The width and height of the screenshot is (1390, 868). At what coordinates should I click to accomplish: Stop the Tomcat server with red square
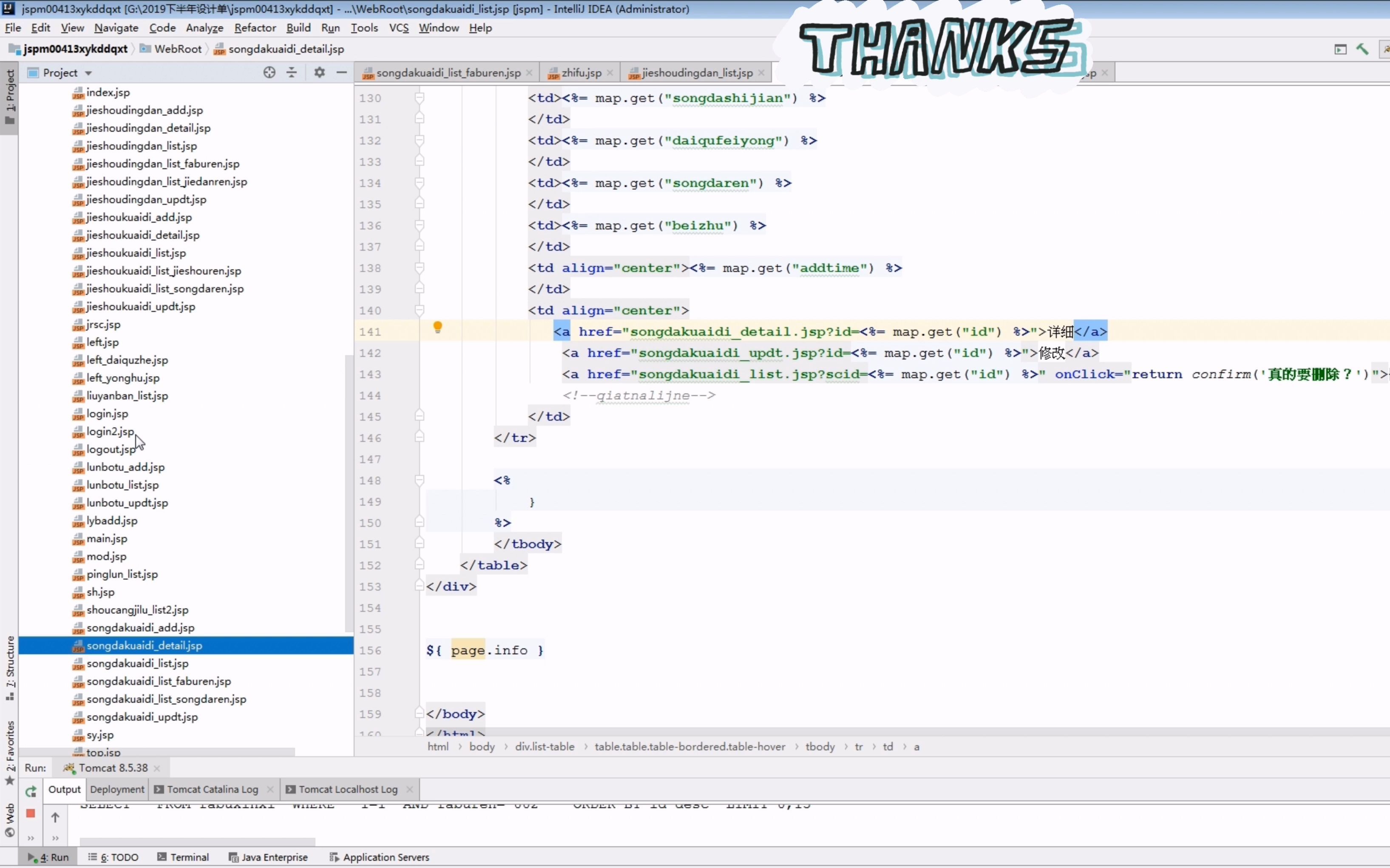31,814
